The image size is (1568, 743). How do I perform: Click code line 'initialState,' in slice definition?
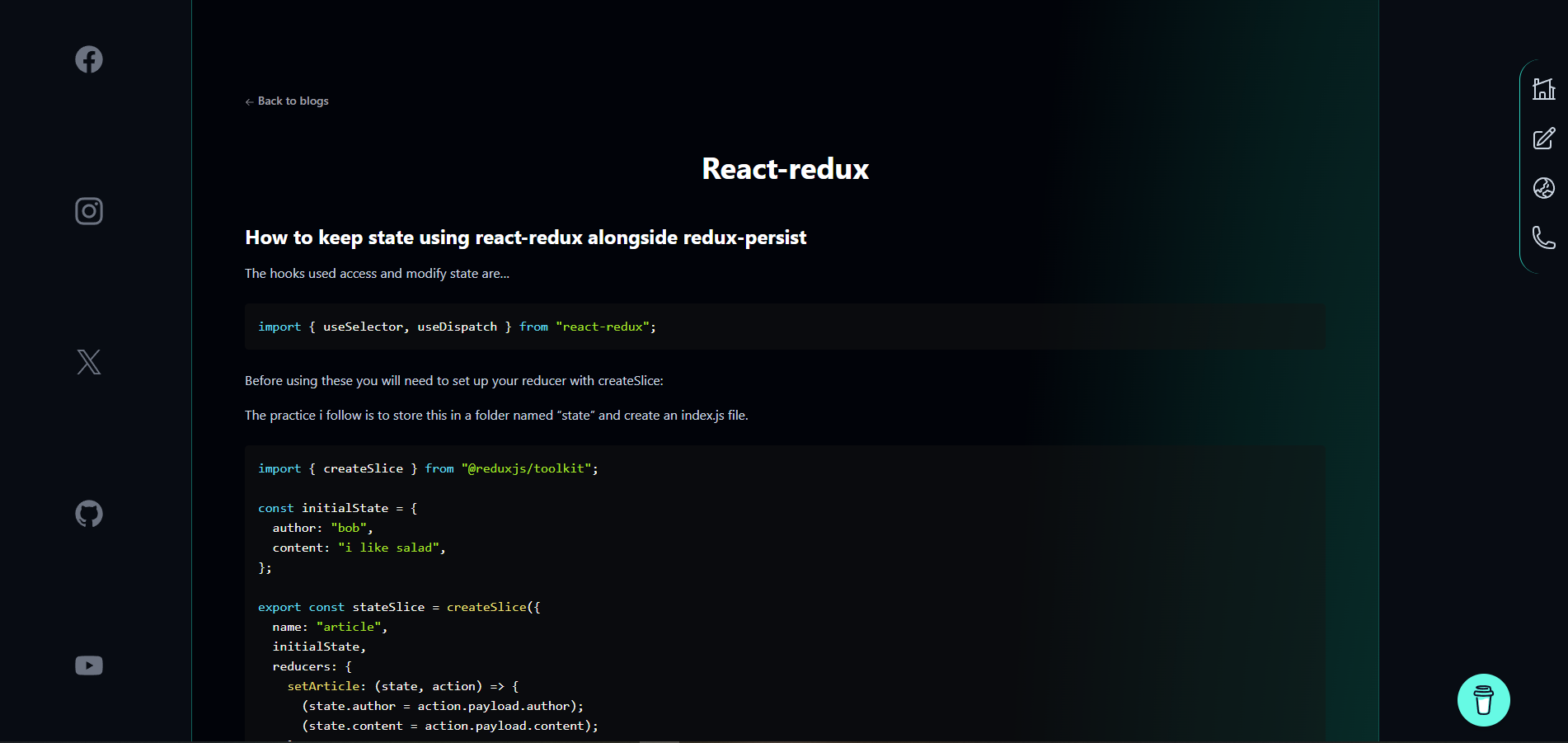319,647
